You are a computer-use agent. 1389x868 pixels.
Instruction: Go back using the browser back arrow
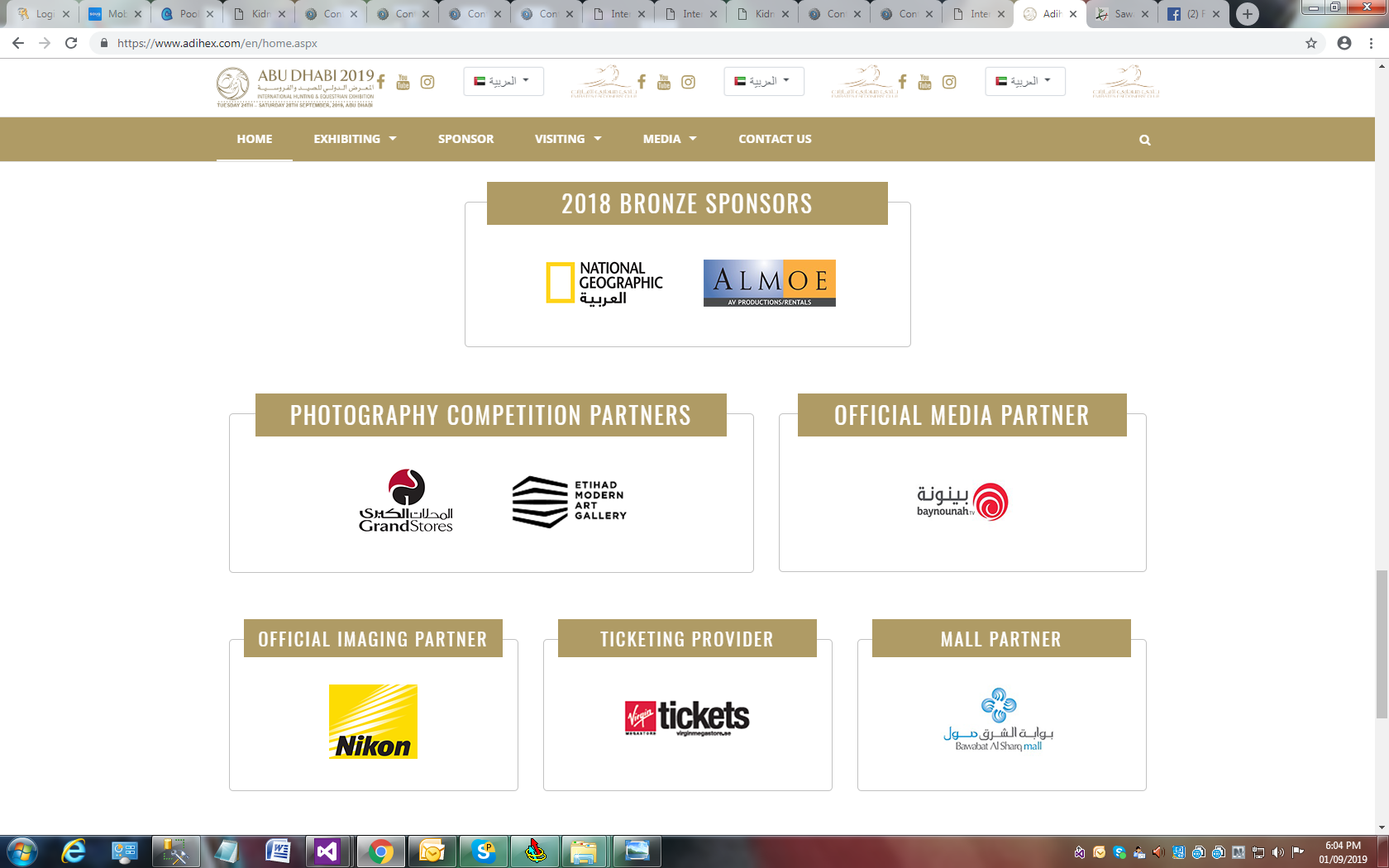(18, 43)
